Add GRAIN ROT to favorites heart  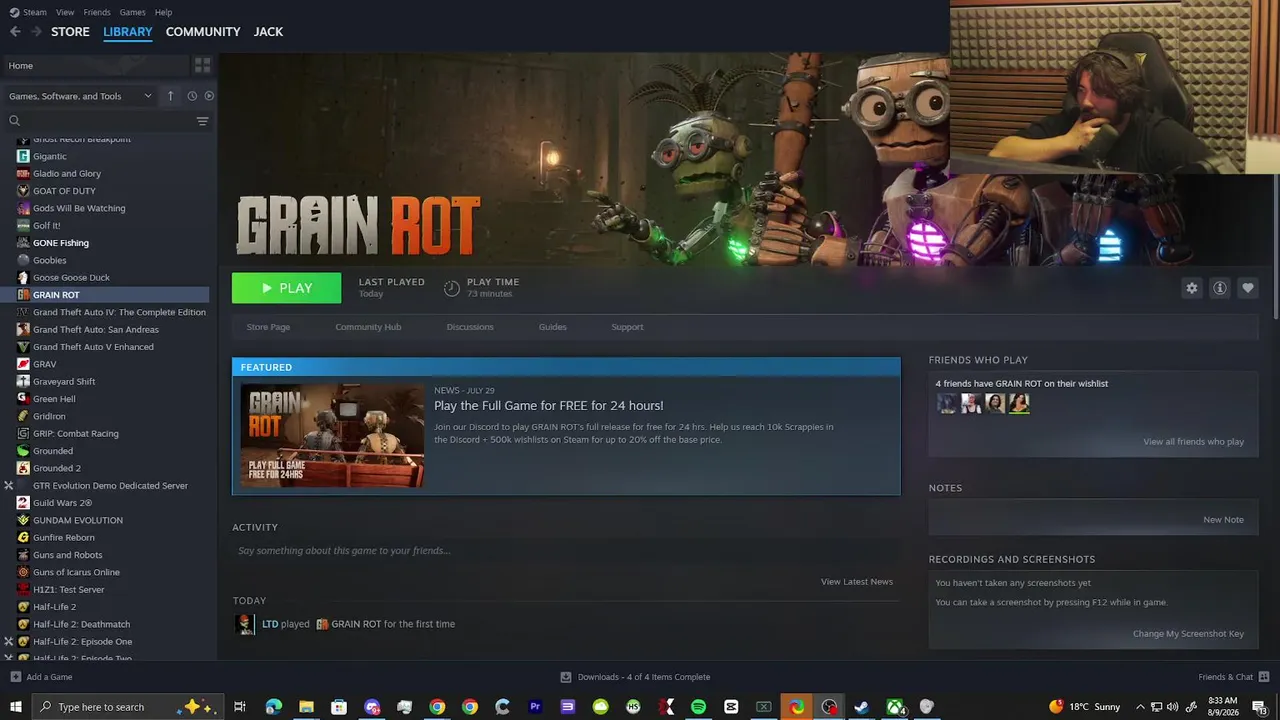1247,288
